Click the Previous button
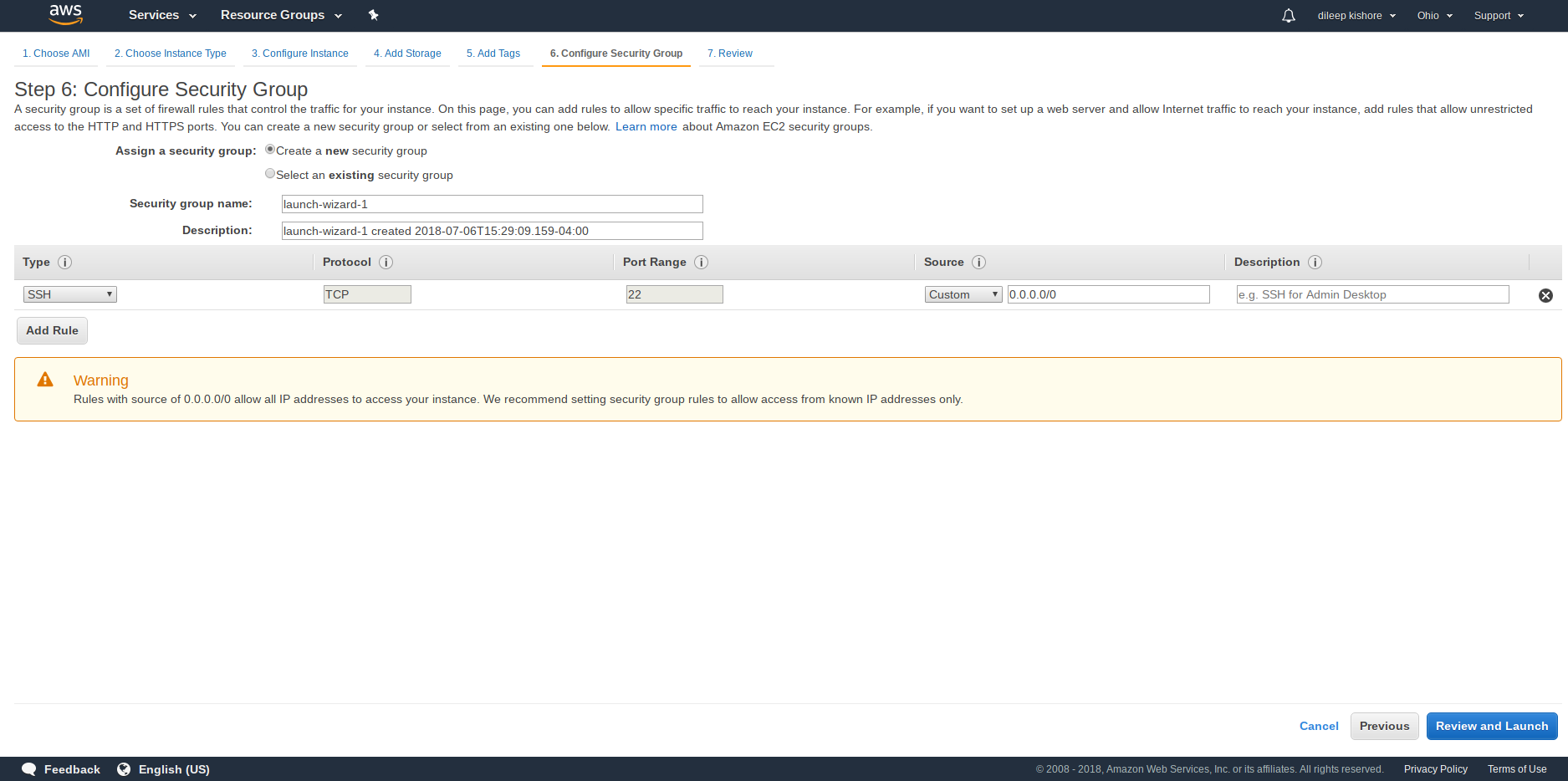1568x781 pixels. click(x=1384, y=726)
